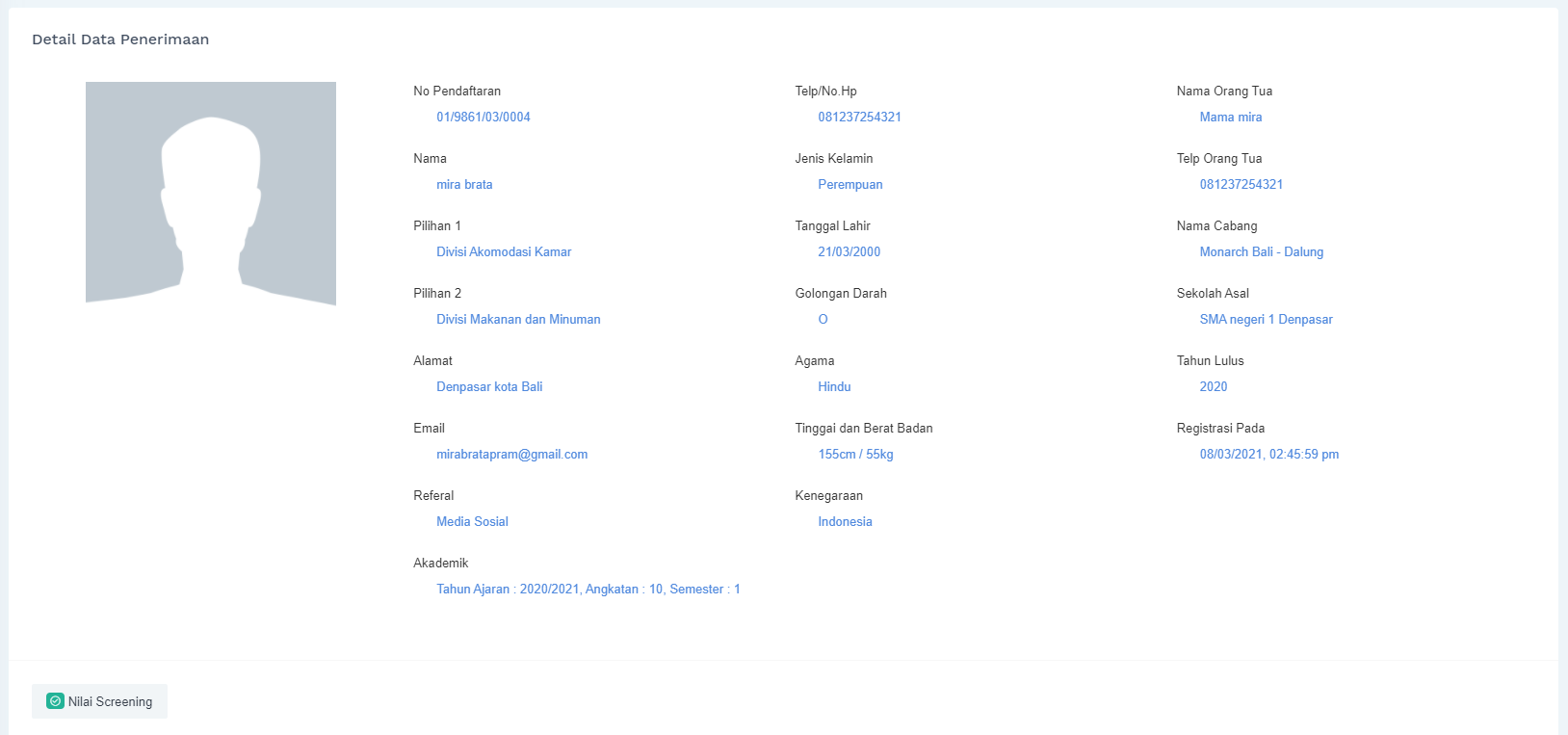Click the applicant profile photo placeholder
The height and width of the screenshot is (735, 1568).
pyautogui.click(x=211, y=194)
